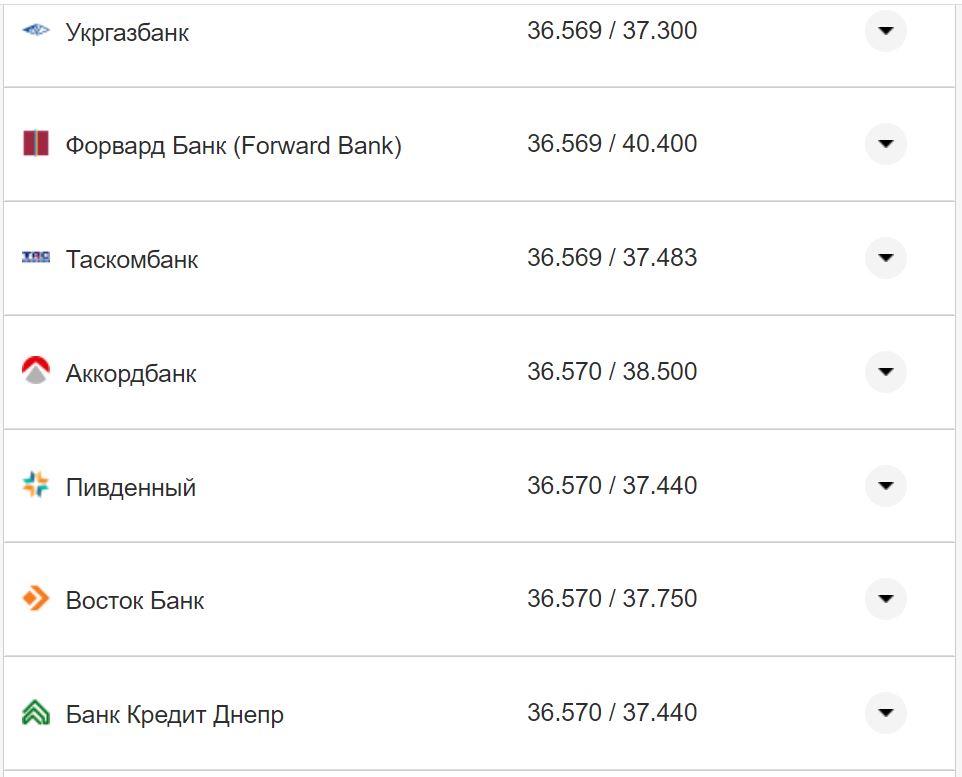Viewport: 962px width, 777px height.
Task: Click the Форвард Банк logo icon
Action: [x=36, y=144]
